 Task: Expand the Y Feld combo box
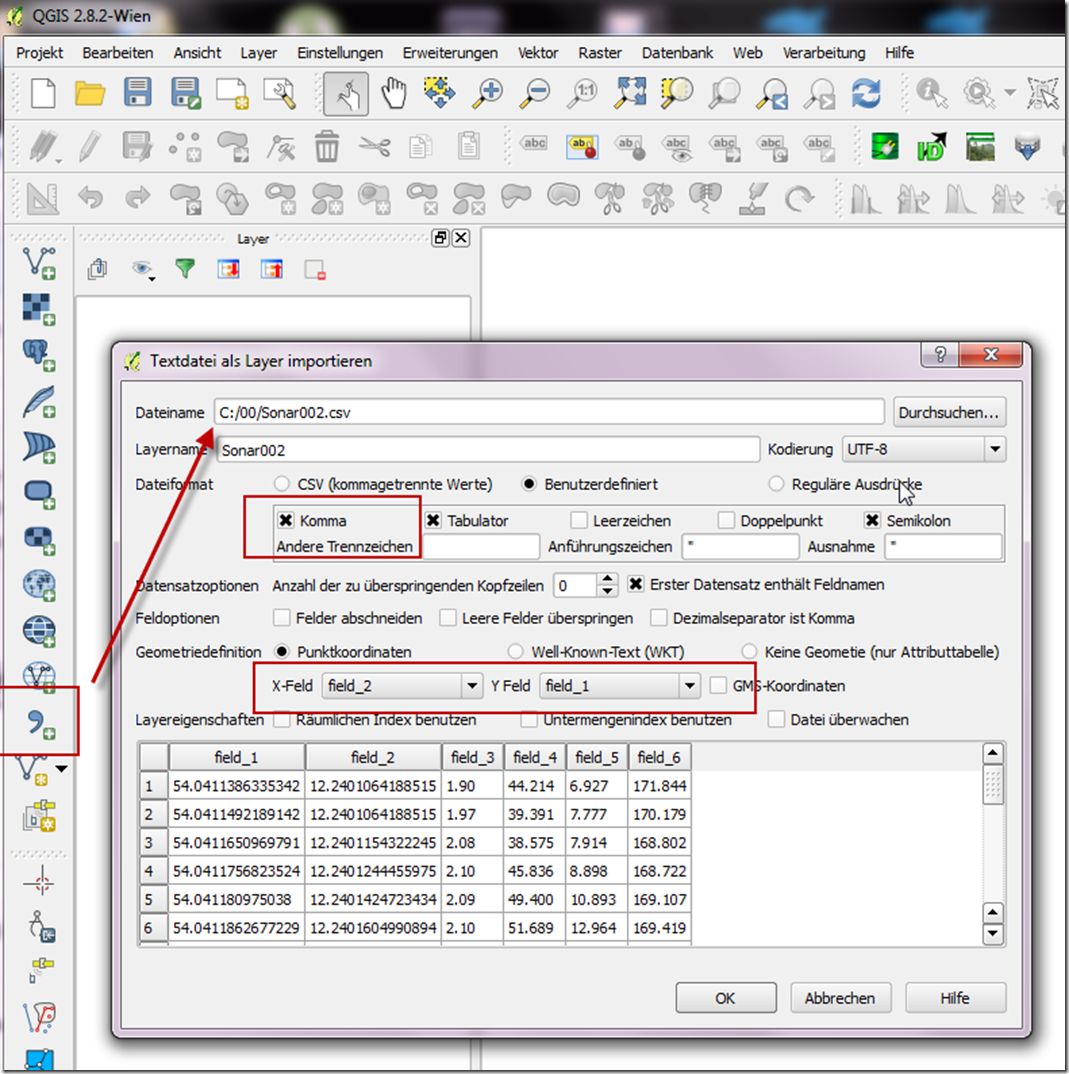click(619, 686)
